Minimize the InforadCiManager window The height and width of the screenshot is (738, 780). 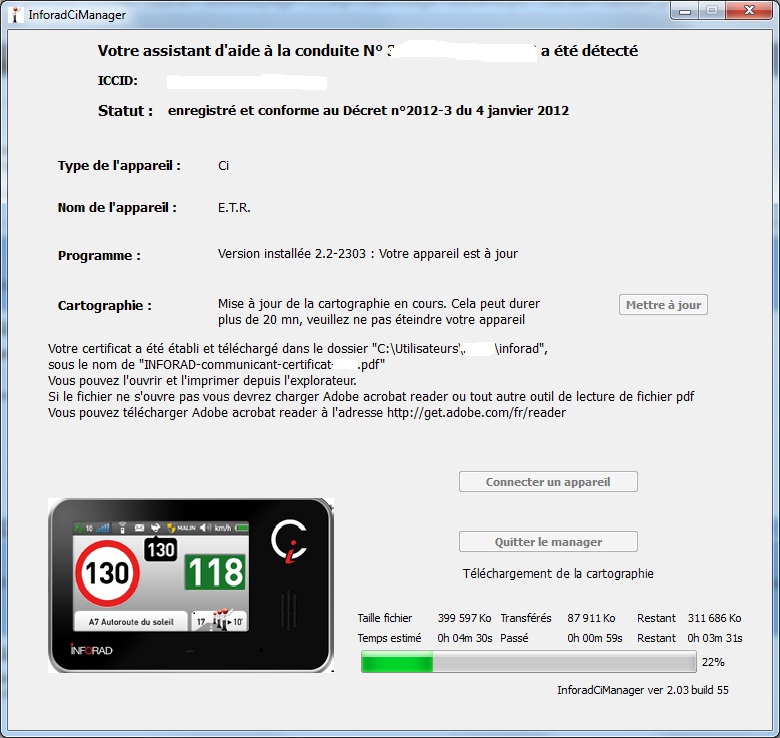685,10
